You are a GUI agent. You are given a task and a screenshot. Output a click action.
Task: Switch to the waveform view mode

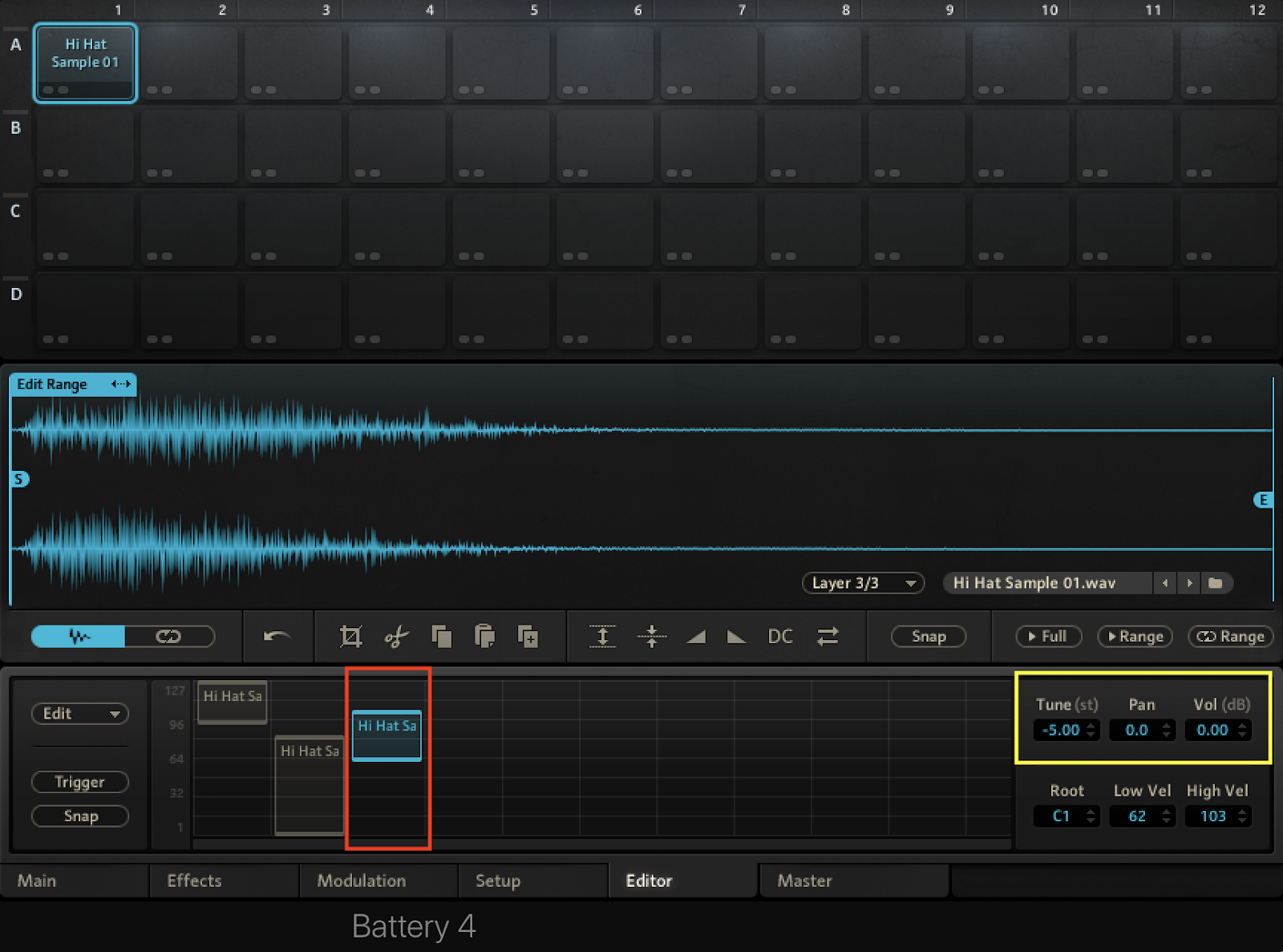click(79, 636)
